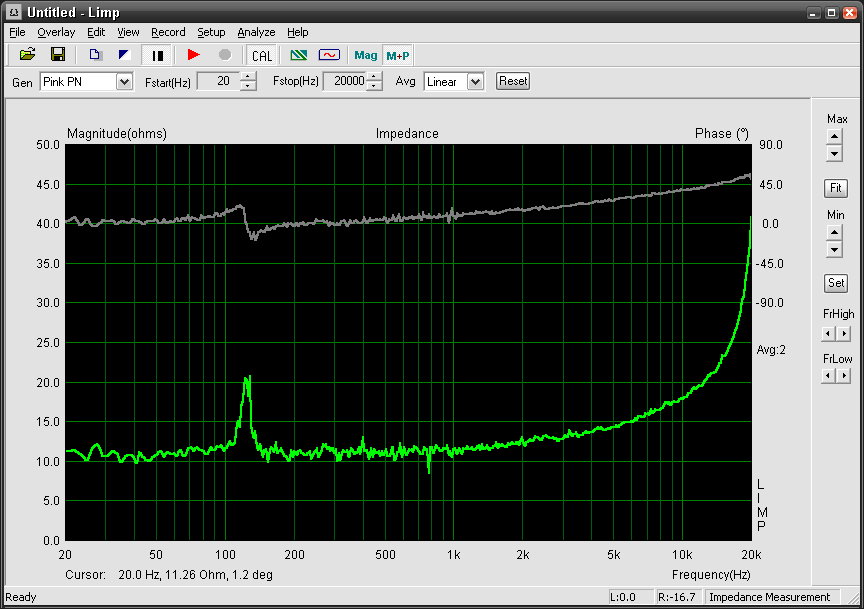This screenshot has width=864, height=609.
Task: Click the Phase (°) axis label
Action: (x=722, y=134)
